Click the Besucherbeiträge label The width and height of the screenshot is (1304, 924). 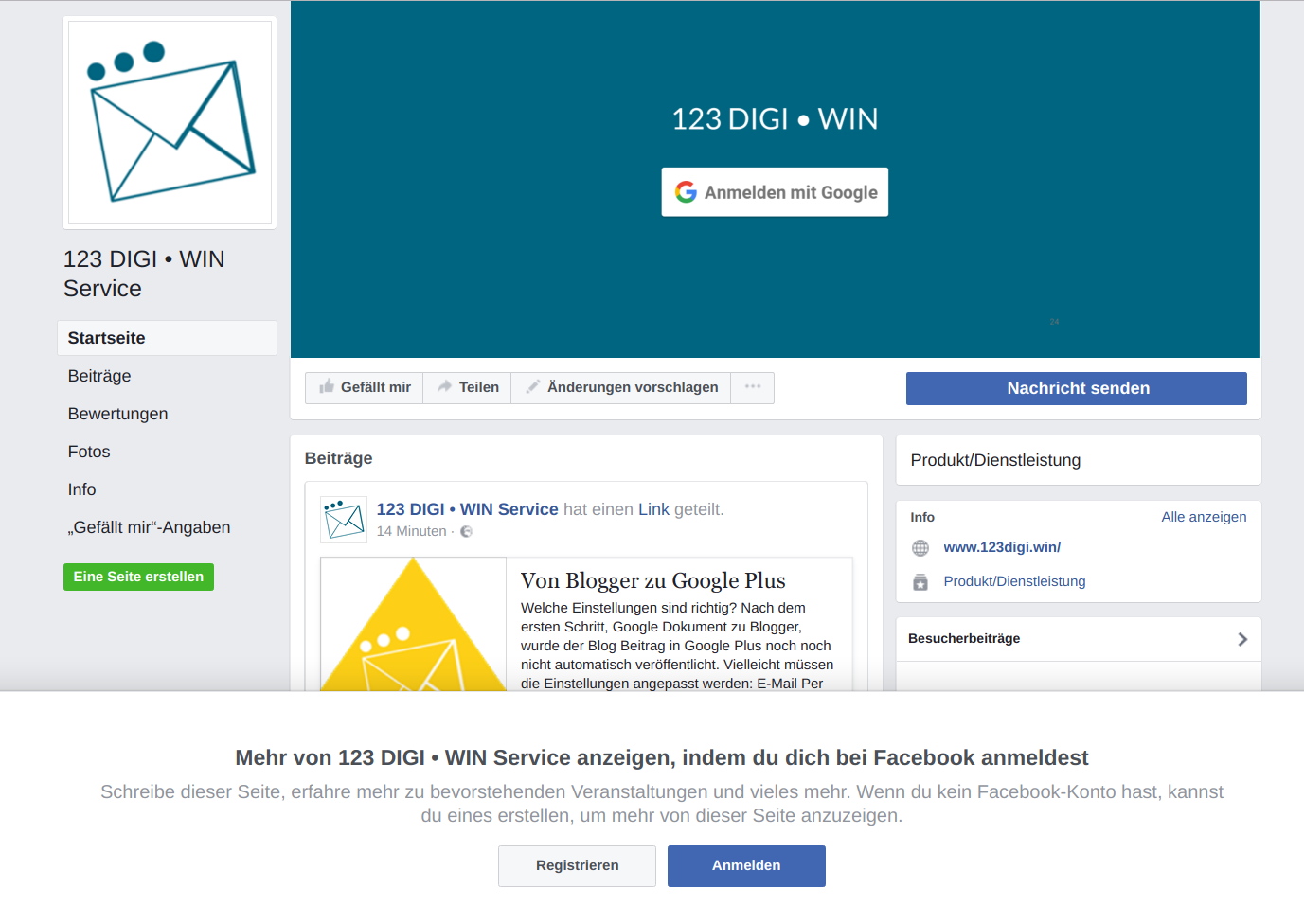(x=964, y=639)
